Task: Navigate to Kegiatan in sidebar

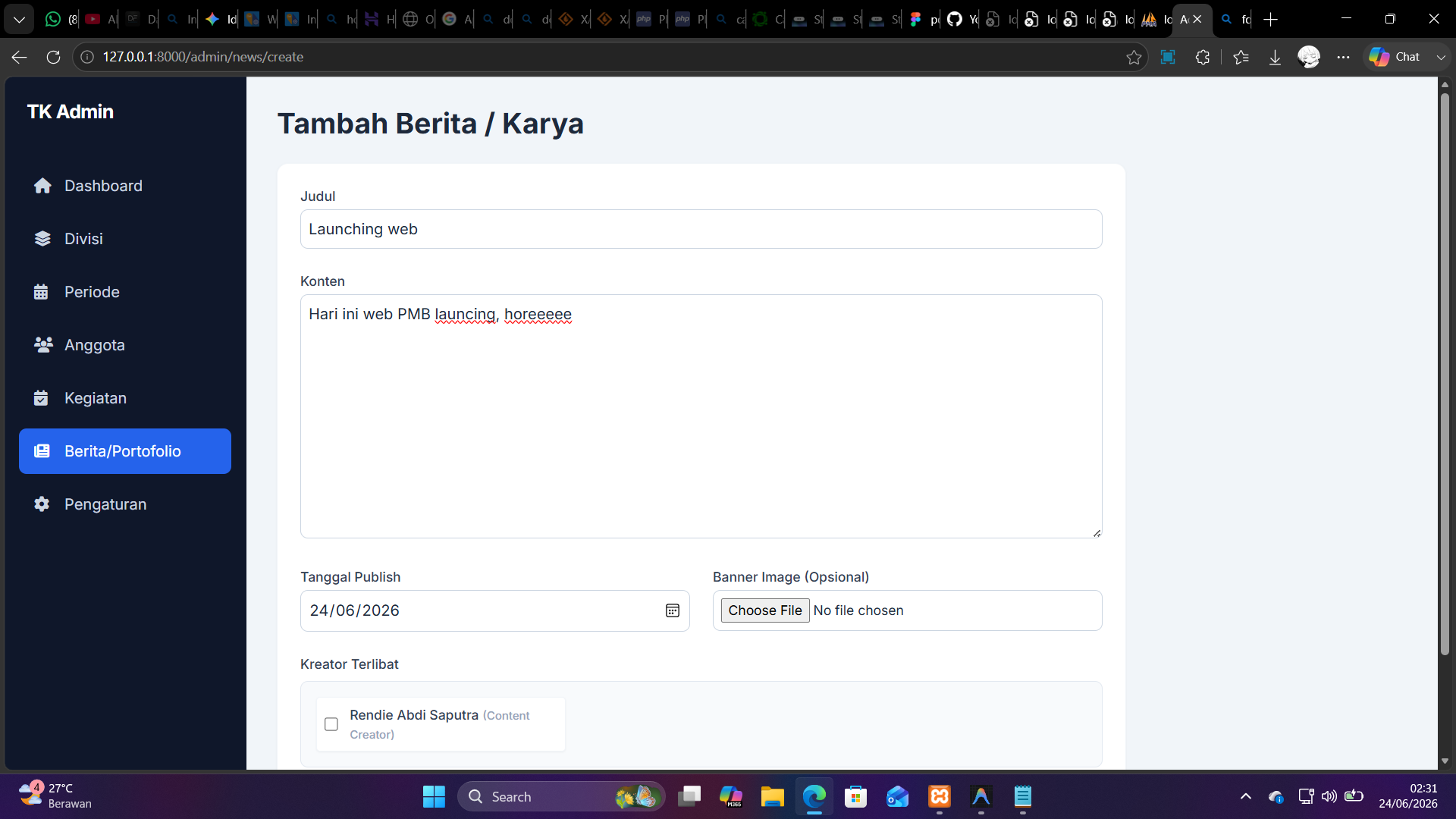Action: (x=125, y=398)
